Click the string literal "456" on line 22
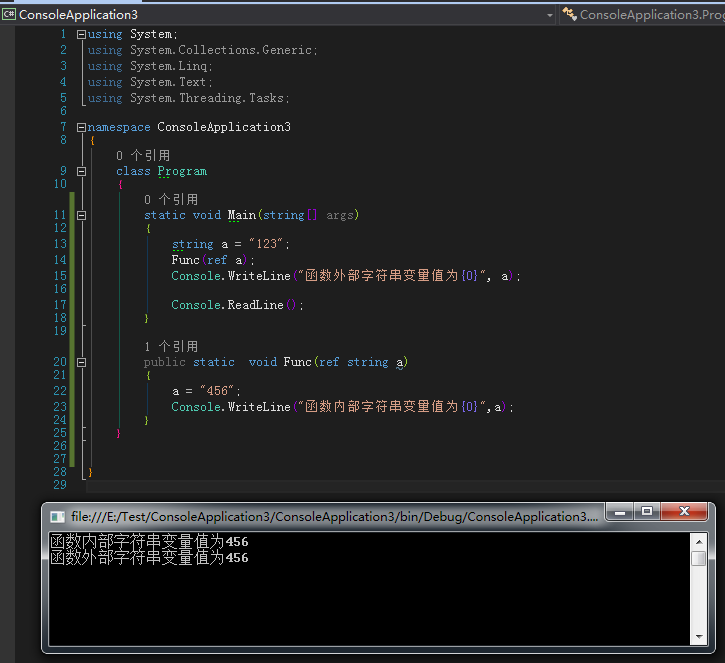 217,391
